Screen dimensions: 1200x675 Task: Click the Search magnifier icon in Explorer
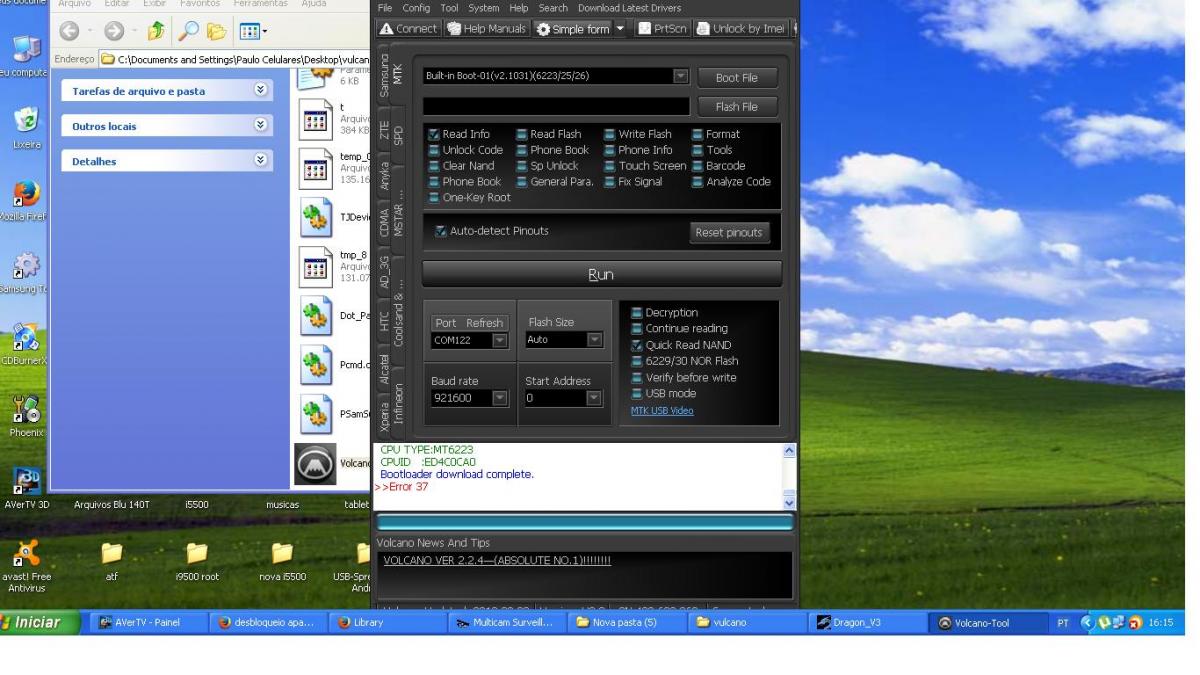(190, 32)
